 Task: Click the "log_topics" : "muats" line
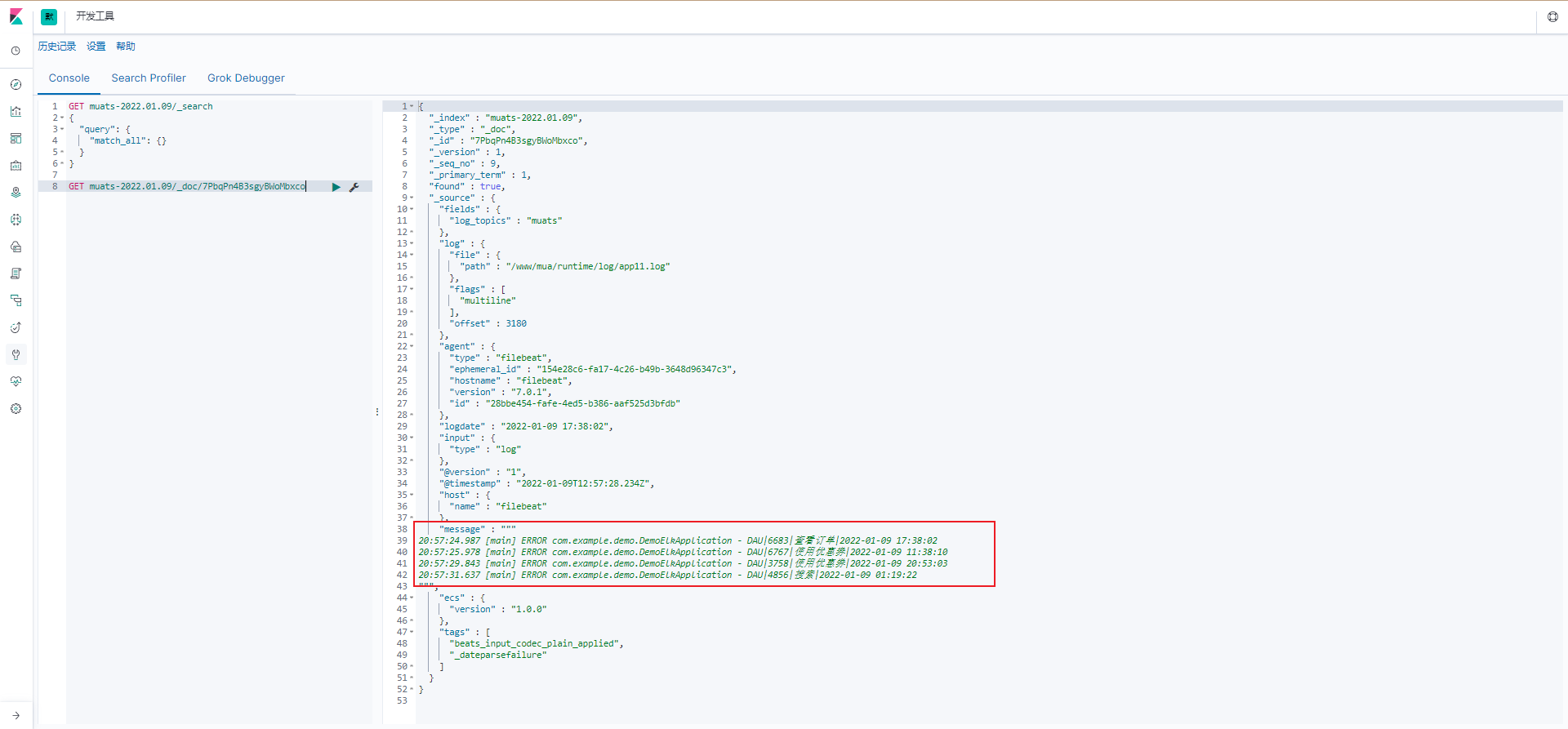pos(506,220)
